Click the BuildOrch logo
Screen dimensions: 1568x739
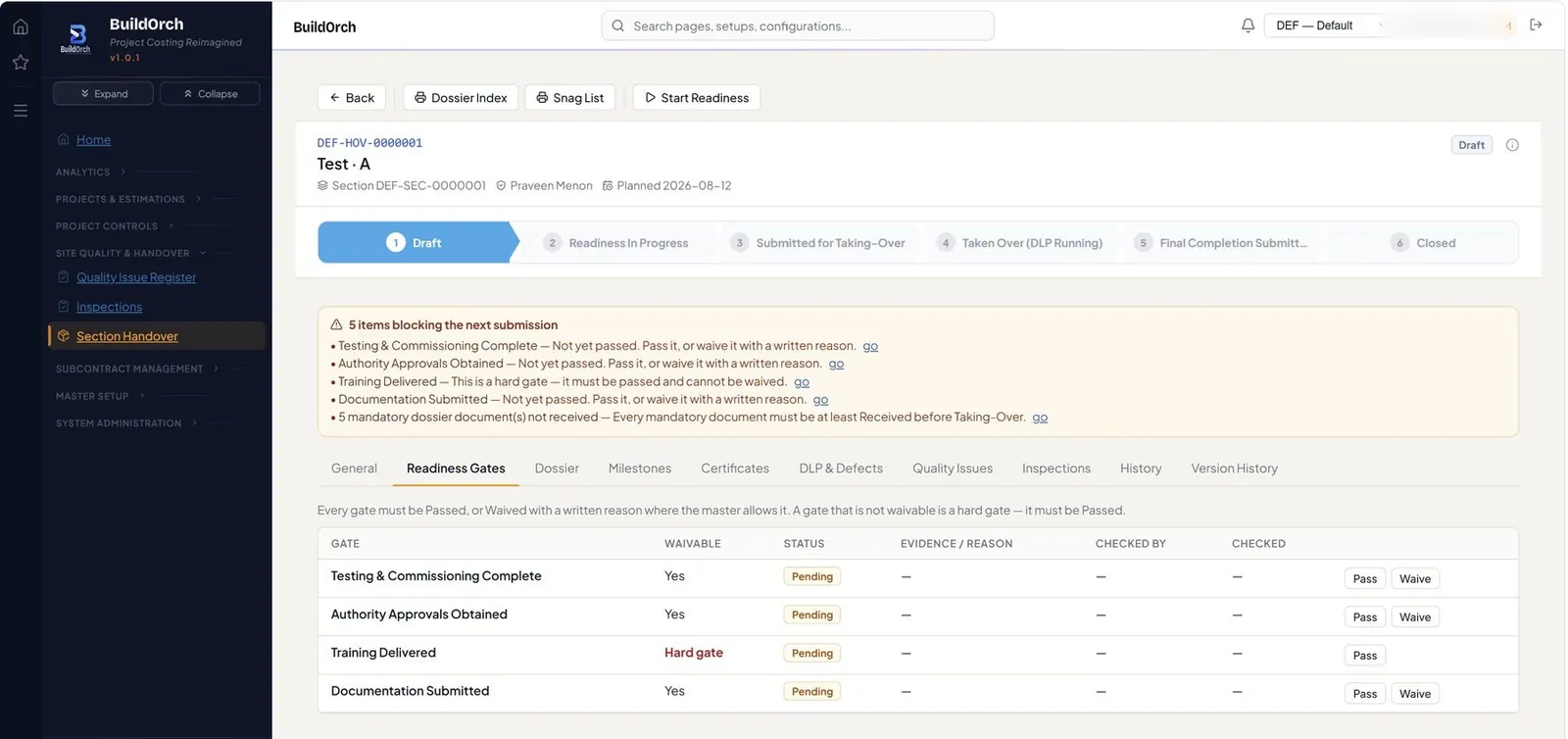pyautogui.click(x=75, y=37)
